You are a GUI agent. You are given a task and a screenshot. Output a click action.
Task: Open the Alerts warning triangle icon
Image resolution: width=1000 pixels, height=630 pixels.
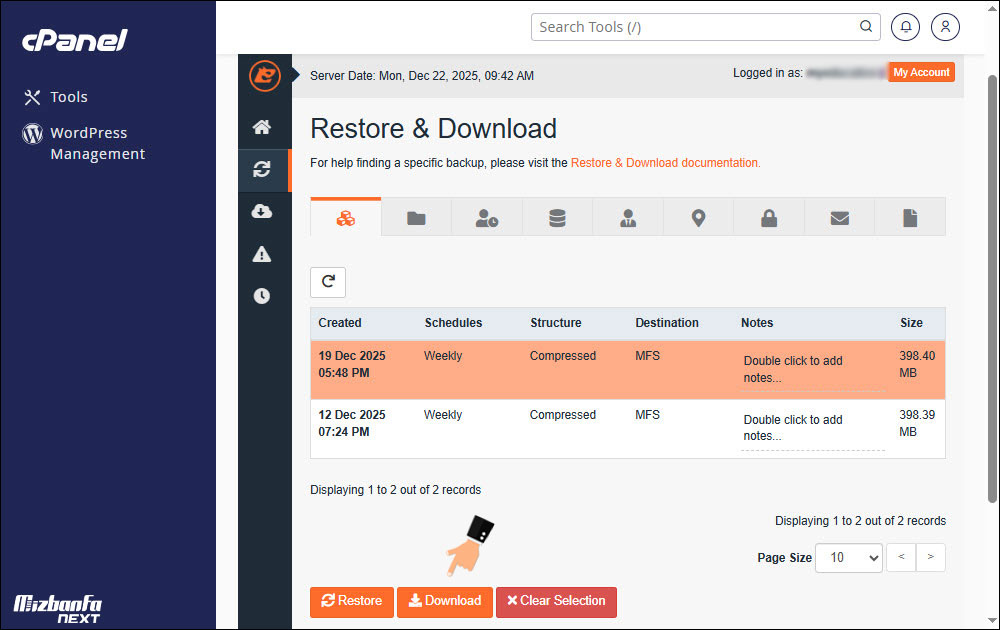click(x=263, y=253)
